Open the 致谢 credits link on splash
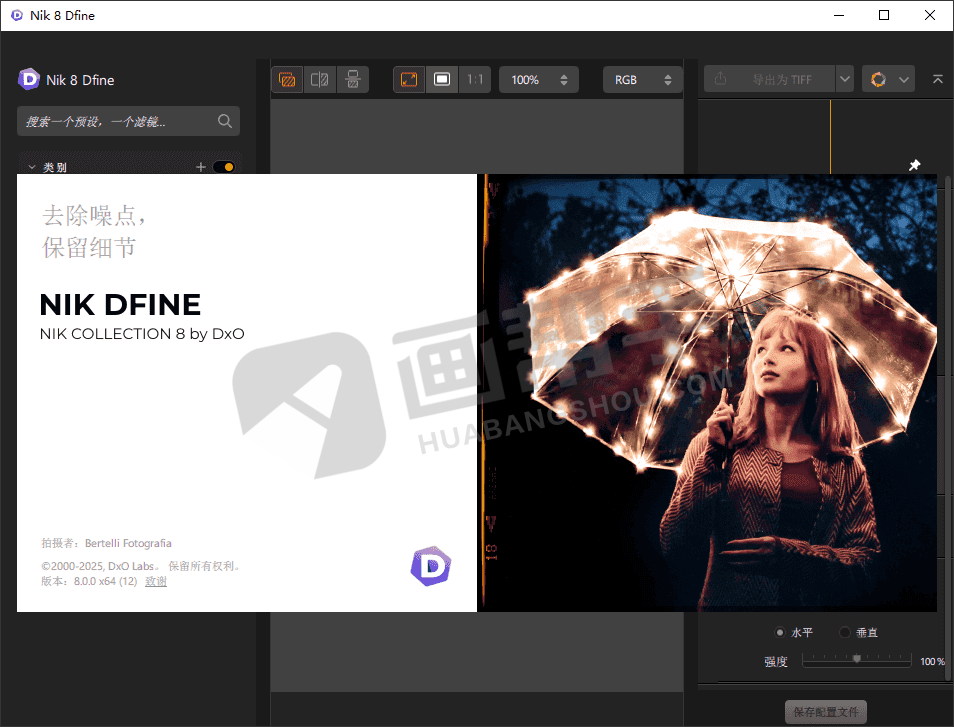 (156, 582)
